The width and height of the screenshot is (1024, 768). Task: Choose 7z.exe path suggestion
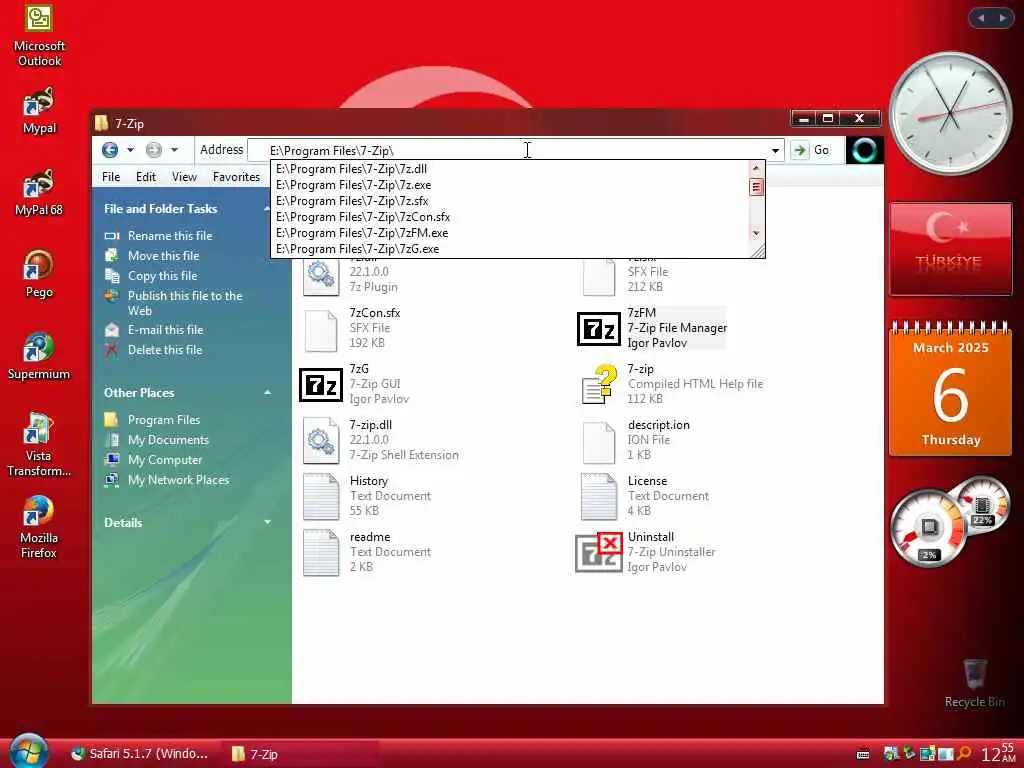(510, 185)
